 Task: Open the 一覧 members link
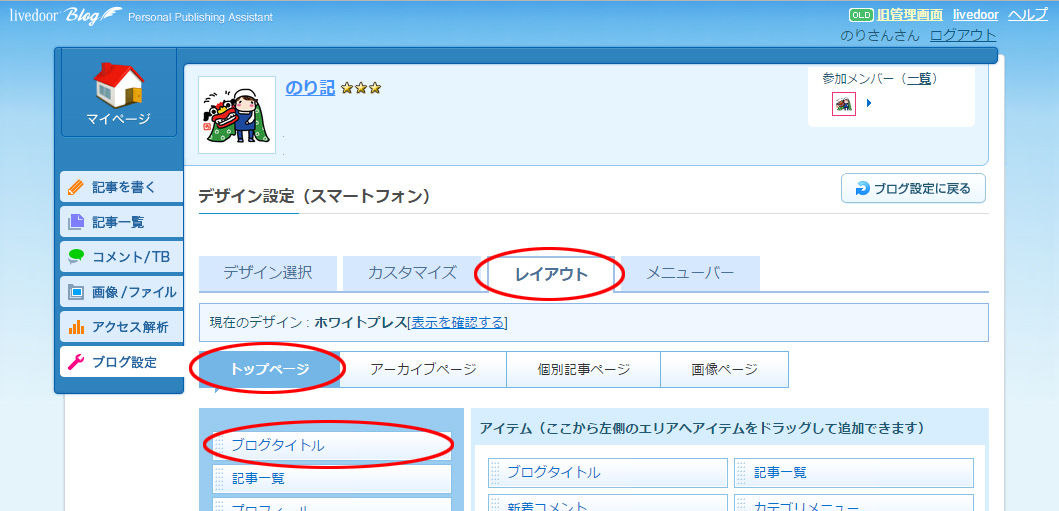[x=919, y=79]
